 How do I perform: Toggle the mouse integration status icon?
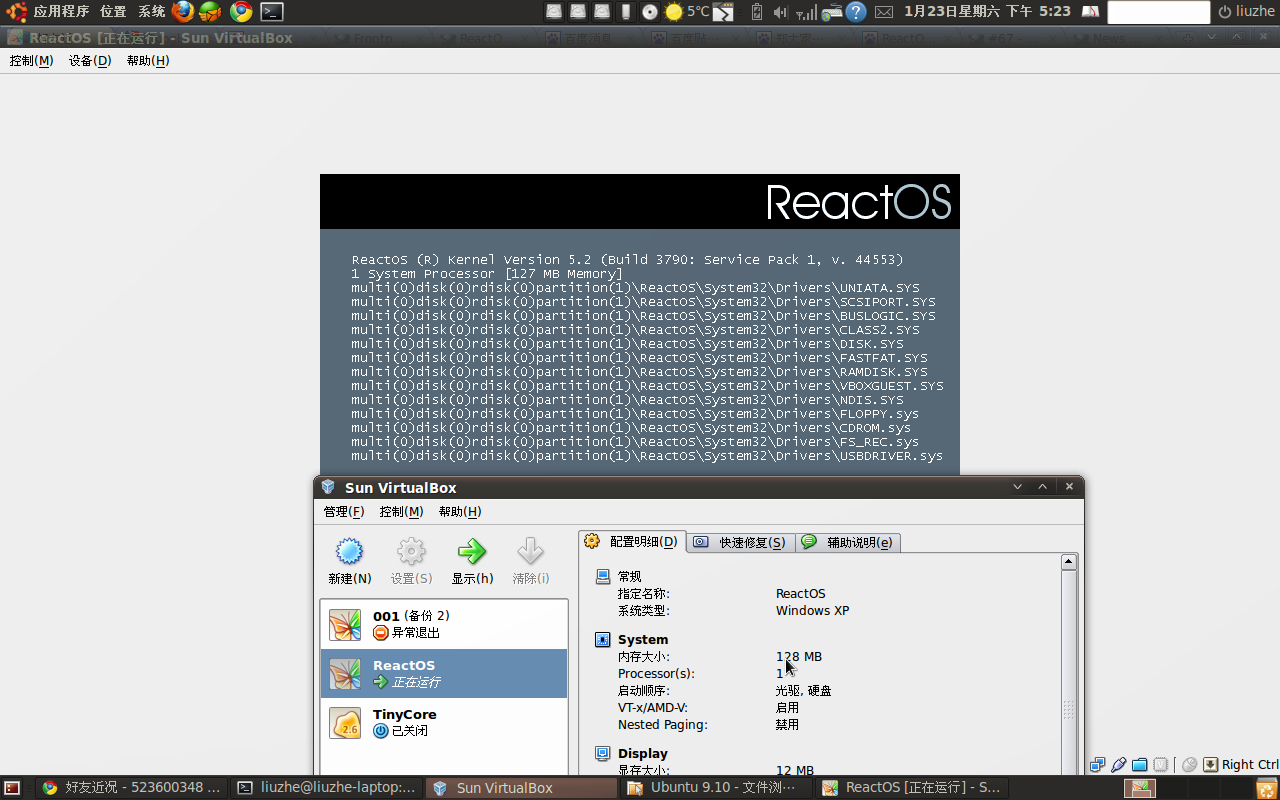coord(1189,765)
